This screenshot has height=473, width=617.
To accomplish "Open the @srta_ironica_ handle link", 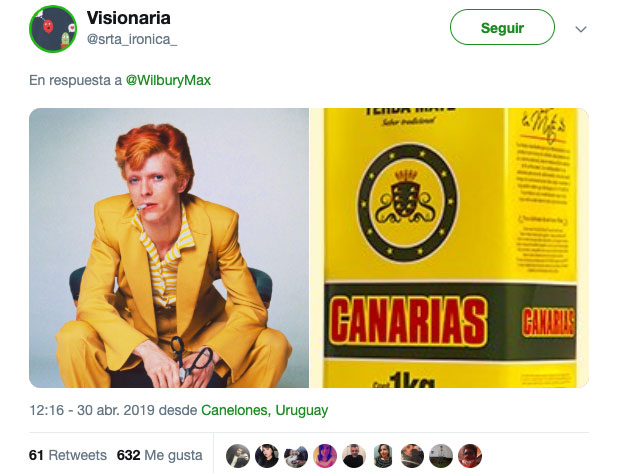I will click(132, 39).
